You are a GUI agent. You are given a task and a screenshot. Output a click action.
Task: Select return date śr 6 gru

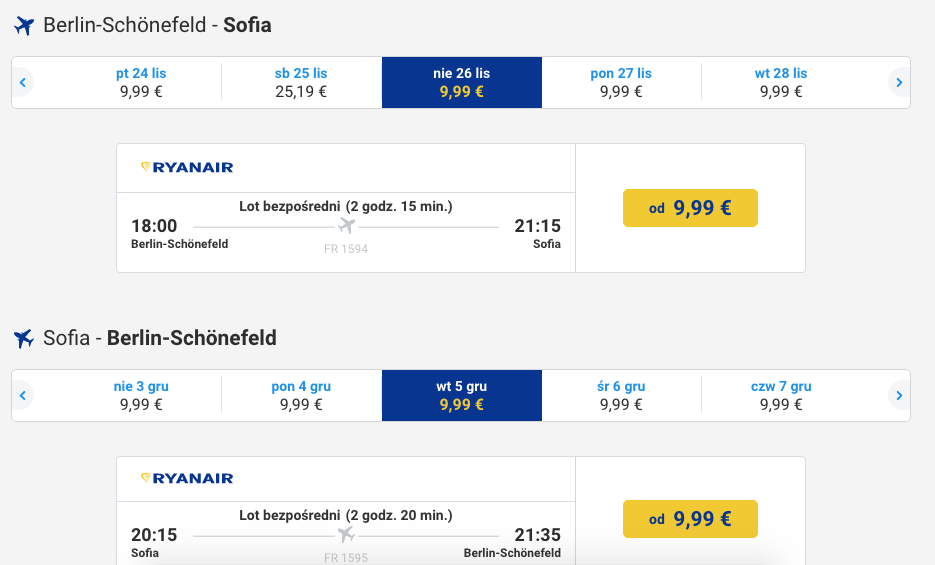(x=621, y=396)
